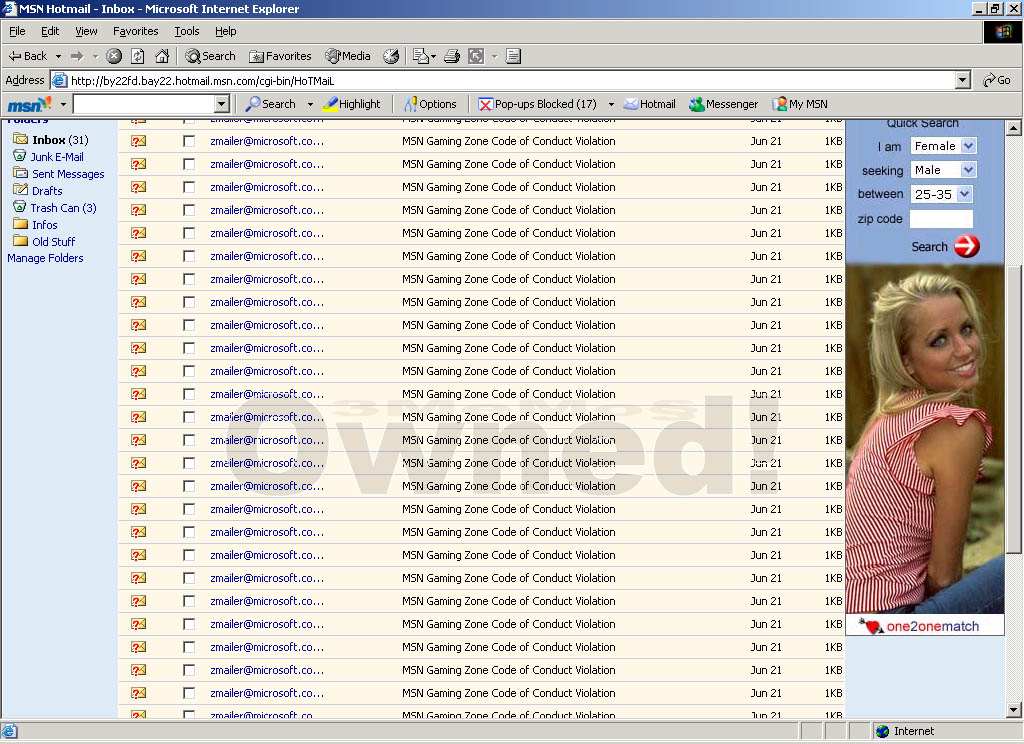Go back with the Back button
This screenshot has width=1024, height=744.
click(x=27, y=56)
